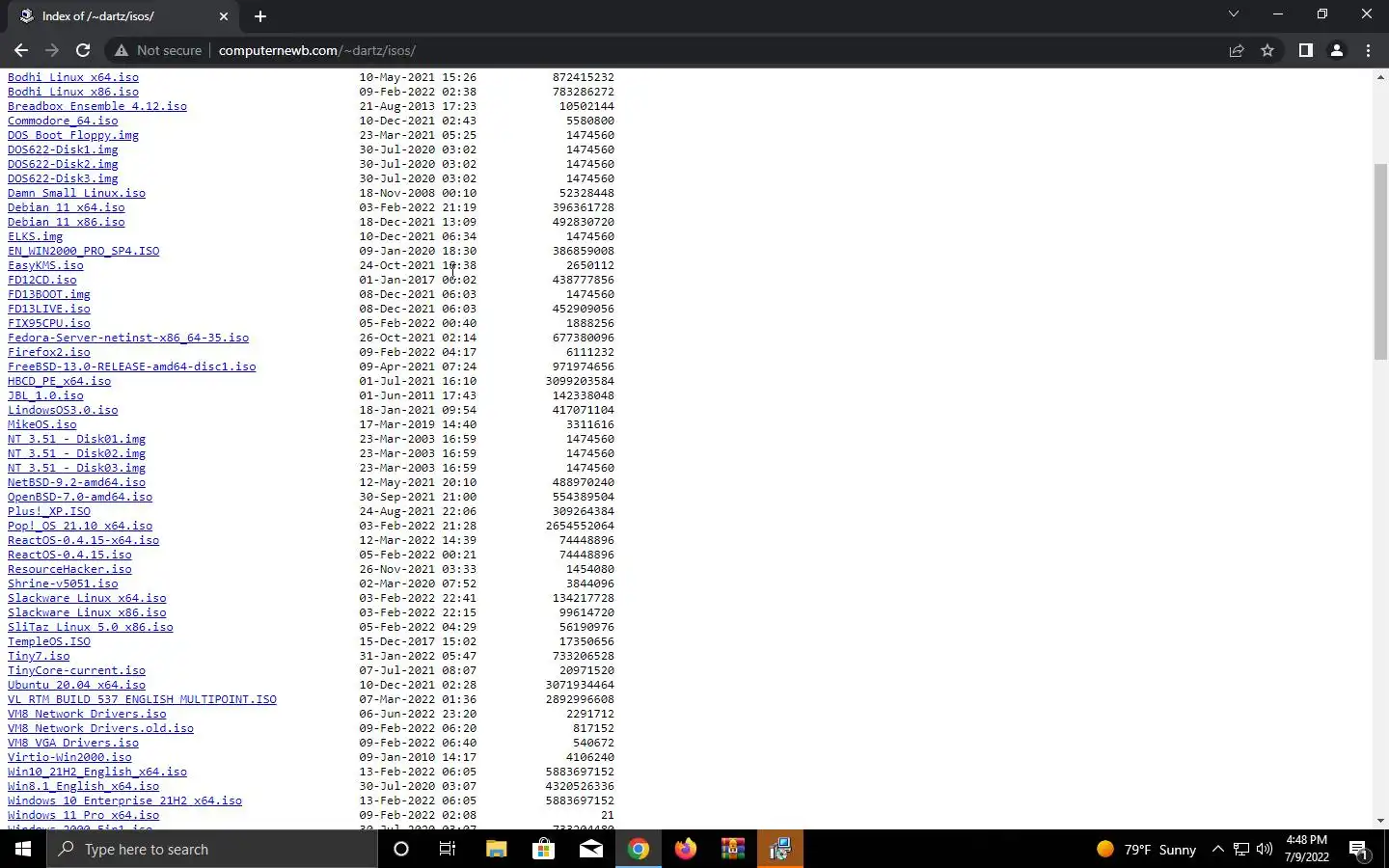This screenshot has width=1389, height=868.
Task: Download NT_3.51_-_Disk02.img
Action: pyautogui.click(x=76, y=453)
